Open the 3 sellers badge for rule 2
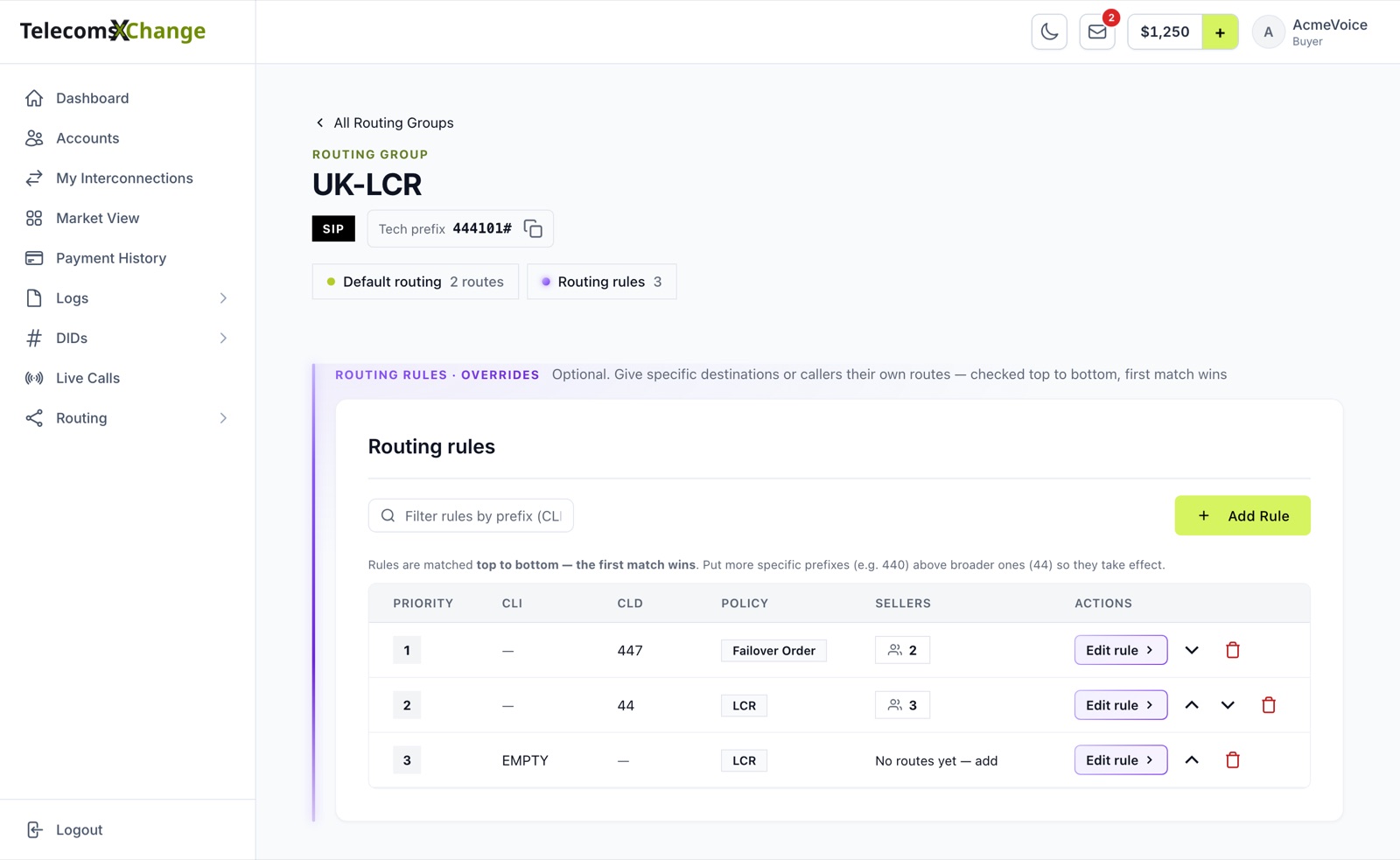Screen dimensions: 1400x860 tap(902, 705)
